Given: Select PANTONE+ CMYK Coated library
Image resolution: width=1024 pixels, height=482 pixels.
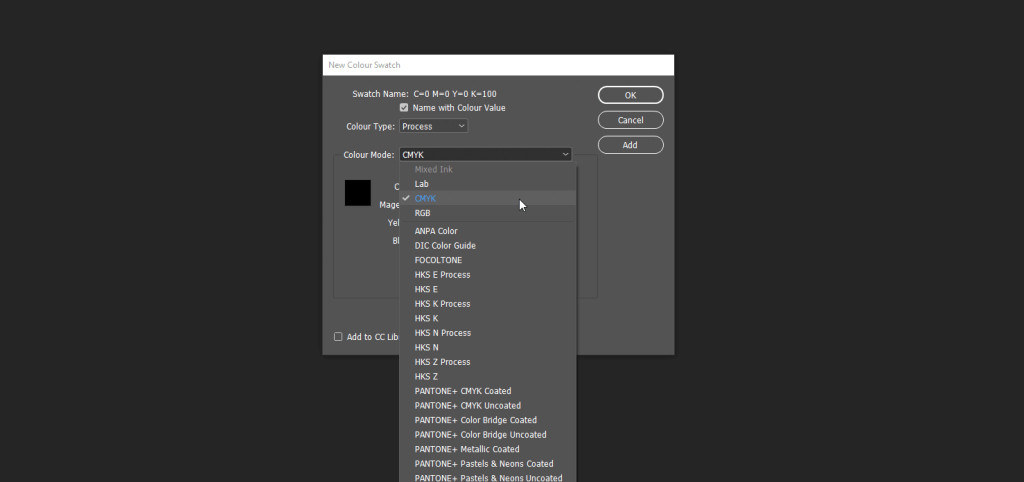Looking at the screenshot, I should tap(463, 391).
